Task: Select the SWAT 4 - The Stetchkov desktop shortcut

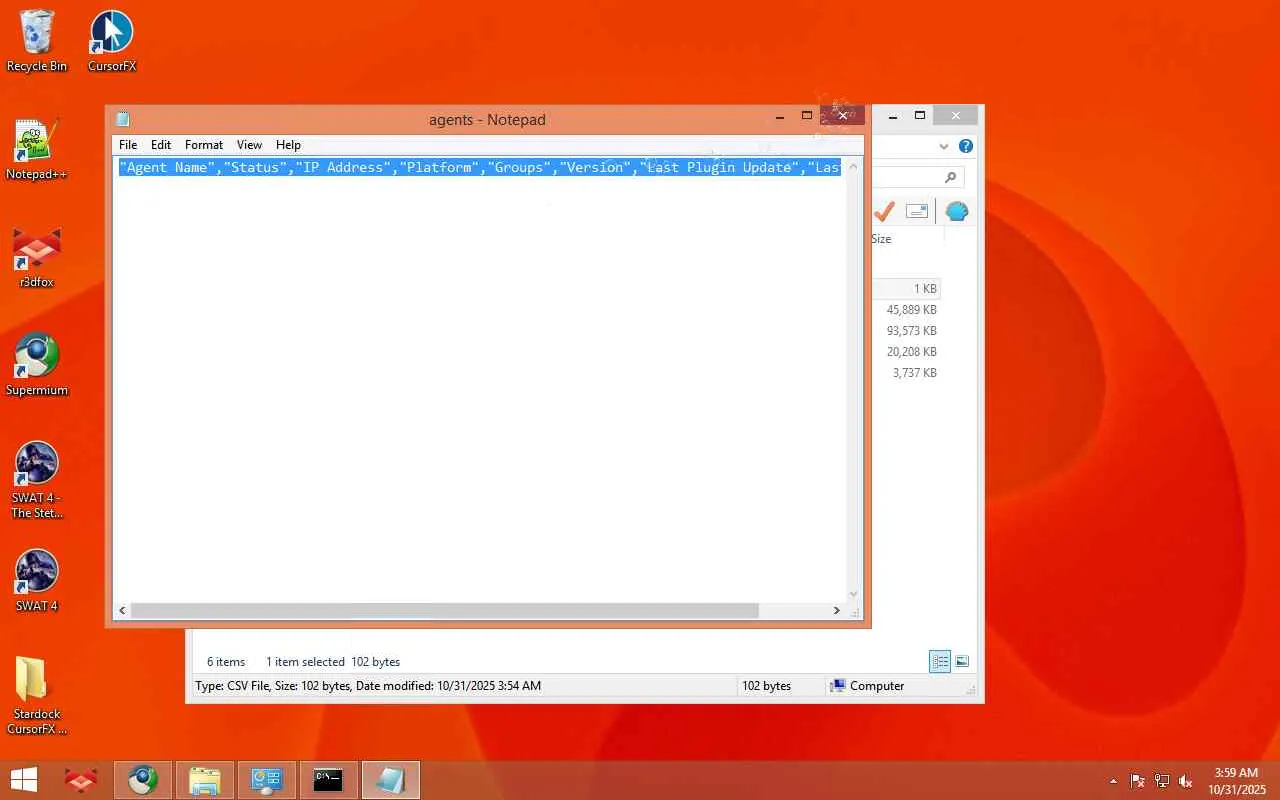Action: pos(37,480)
